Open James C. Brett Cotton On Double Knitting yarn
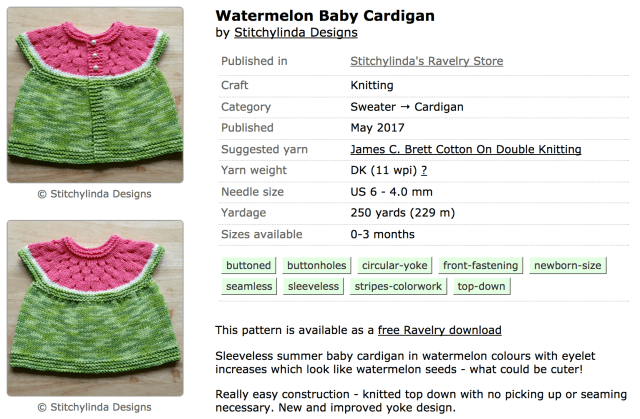The image size is (640, 419). click(x=466, y=149)
